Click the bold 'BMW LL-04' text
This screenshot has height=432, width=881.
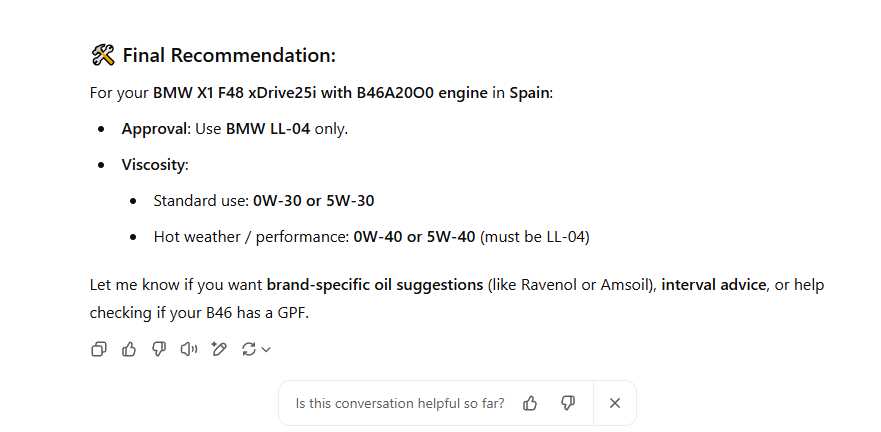click(x=268, y=129)
